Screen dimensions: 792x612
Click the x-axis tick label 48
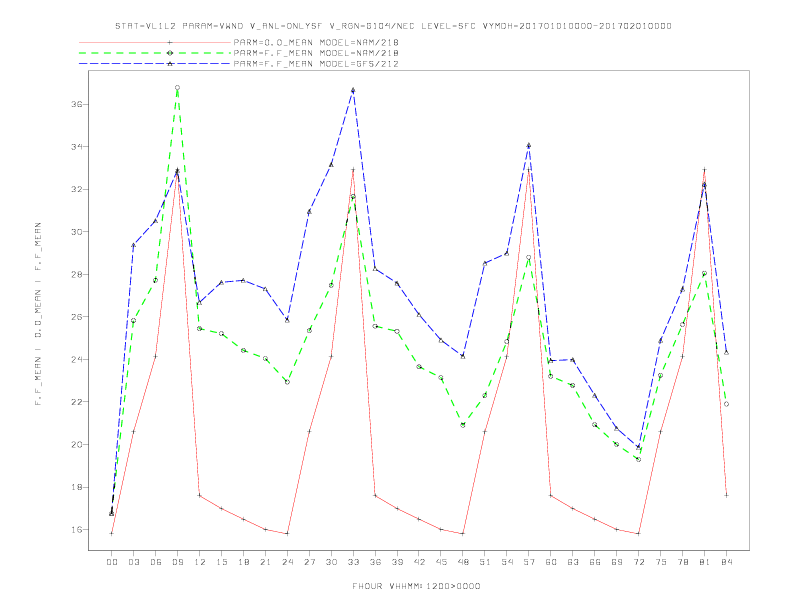click(463, 562)
